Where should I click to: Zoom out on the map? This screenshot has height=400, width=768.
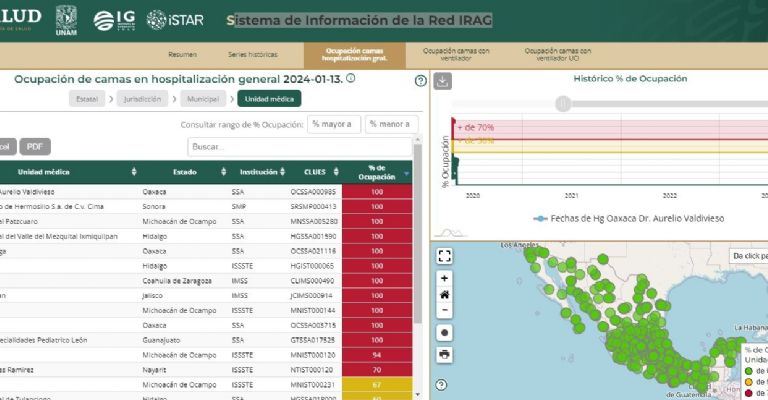pyautogui.click(x=445, y=310)
